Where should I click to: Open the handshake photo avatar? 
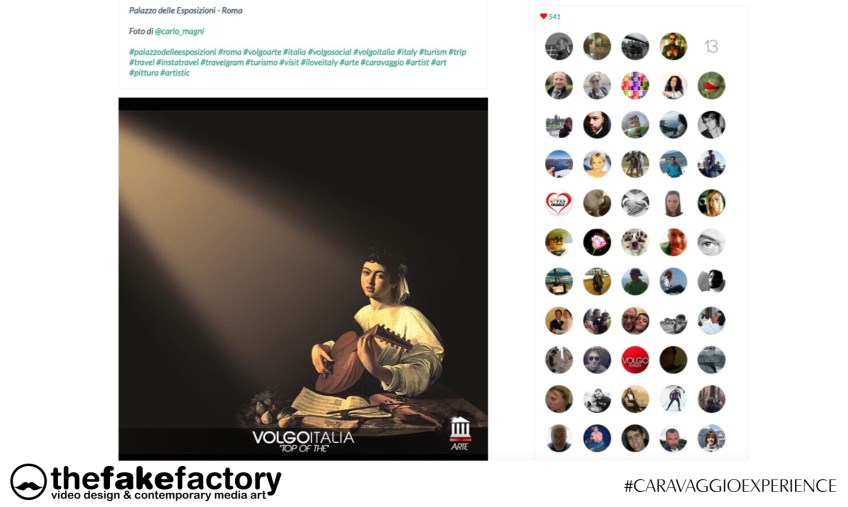(x=635, y=203)
